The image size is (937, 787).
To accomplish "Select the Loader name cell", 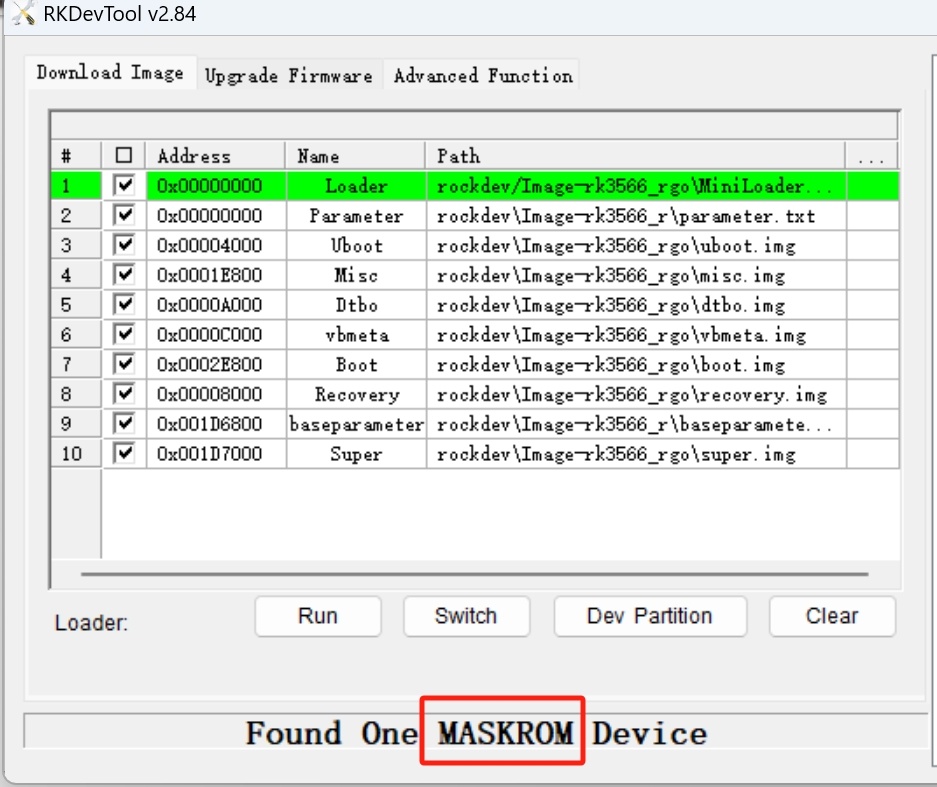I will (x=356, y=186).
